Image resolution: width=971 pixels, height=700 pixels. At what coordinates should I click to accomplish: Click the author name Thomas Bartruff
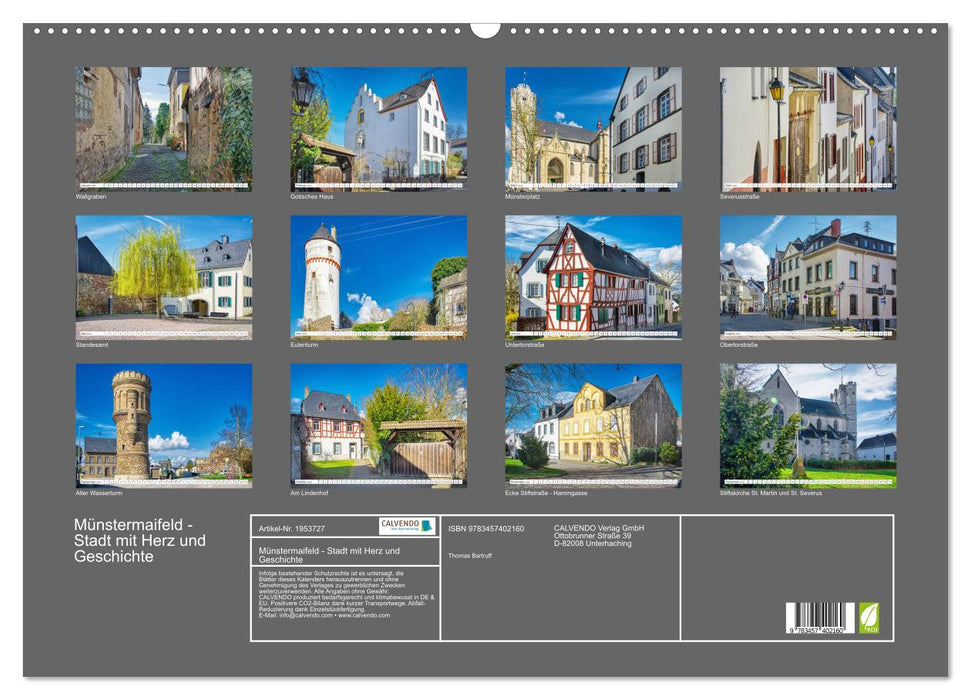(470, 556)
